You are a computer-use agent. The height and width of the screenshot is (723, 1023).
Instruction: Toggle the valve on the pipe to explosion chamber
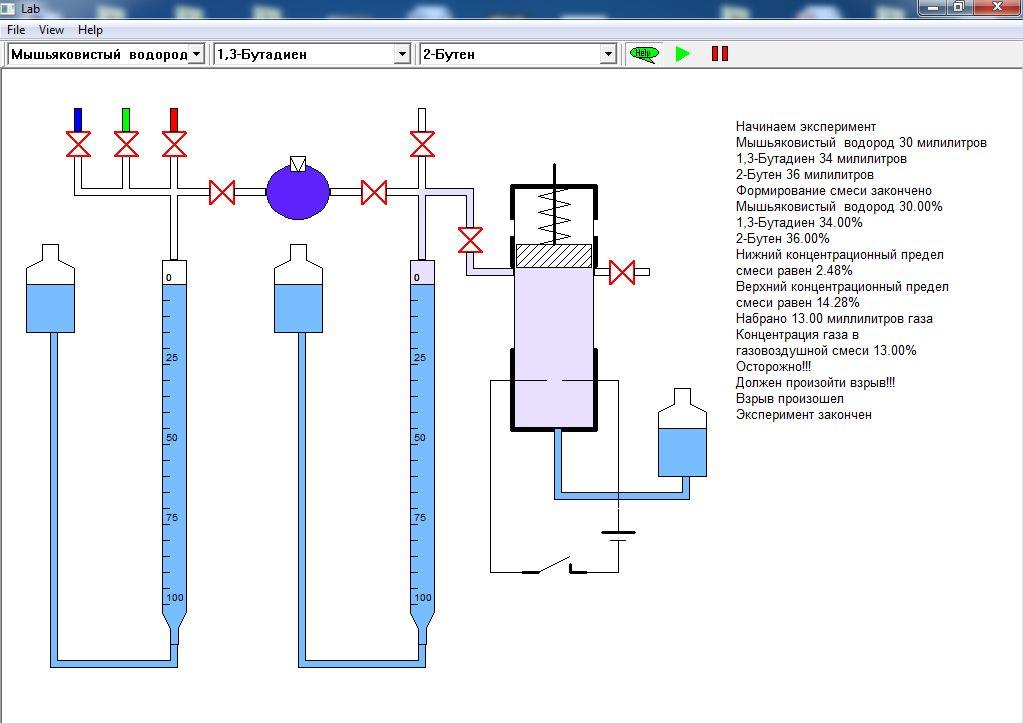[x=470, y=240]
